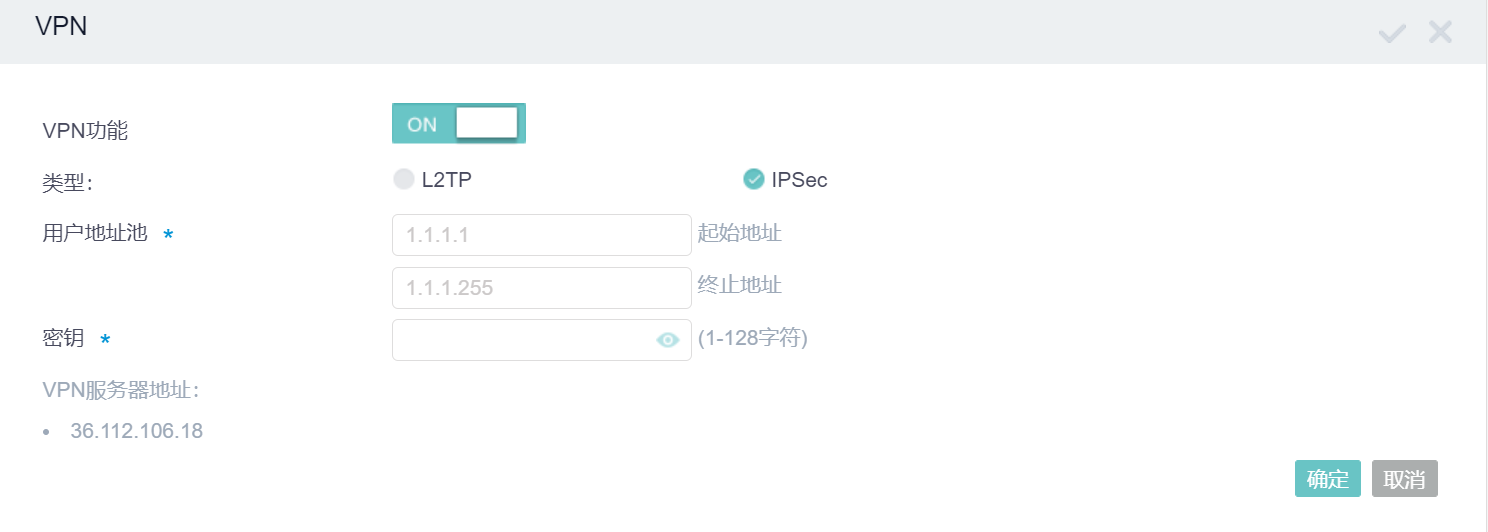Select the L2TP type radio button

tap(404, 180)
